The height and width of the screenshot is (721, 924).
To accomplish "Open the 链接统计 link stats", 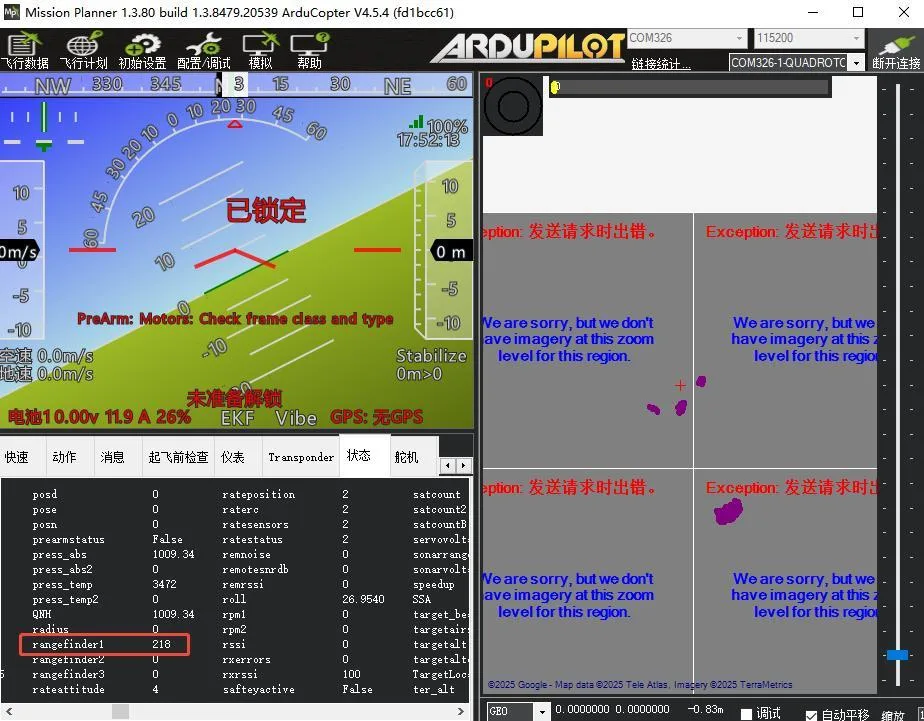I will coord(661,64).
